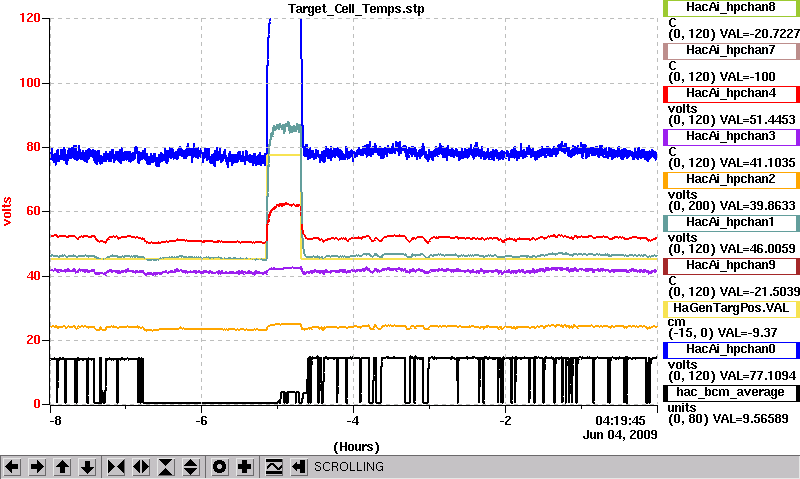Click the pan left arrow button
The height and width of the screenshot is (479, 800).
tap(12, 467)
